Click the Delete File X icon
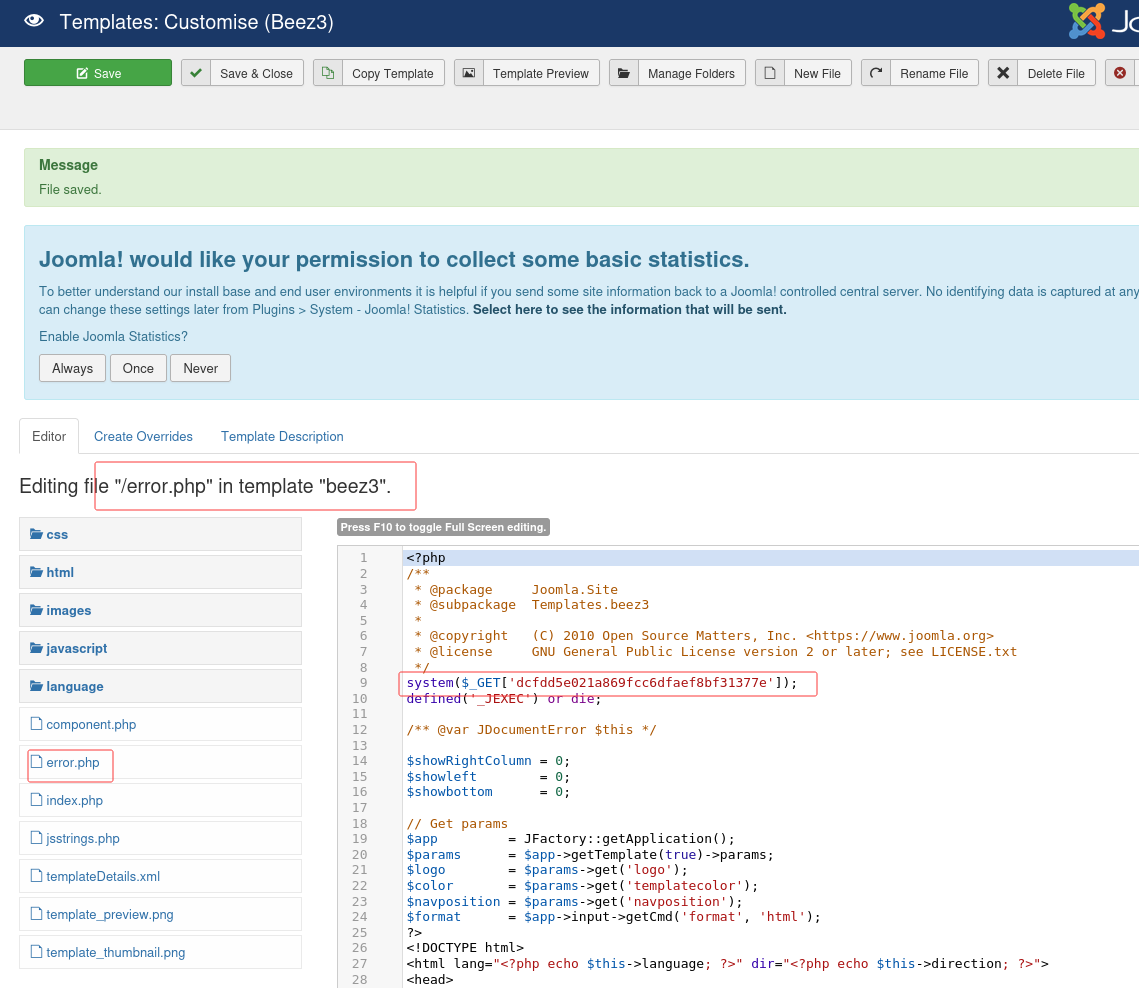The width and height of the screenshot is (1139, 988). [1003, 73]
